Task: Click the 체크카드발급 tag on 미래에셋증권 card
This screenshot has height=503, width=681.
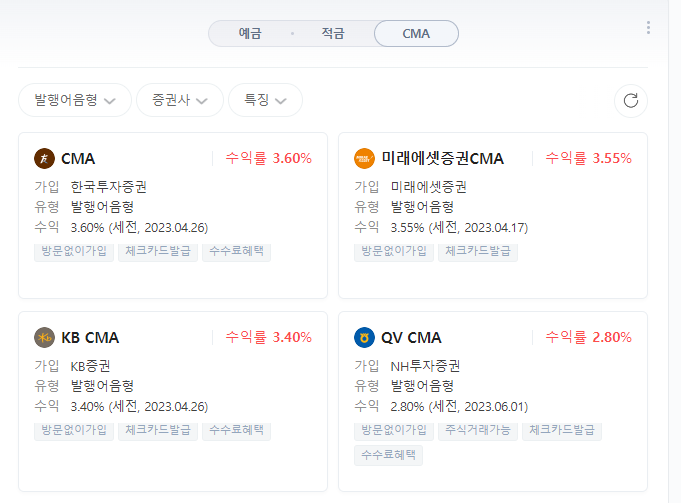Action: [x=478, y=251]
